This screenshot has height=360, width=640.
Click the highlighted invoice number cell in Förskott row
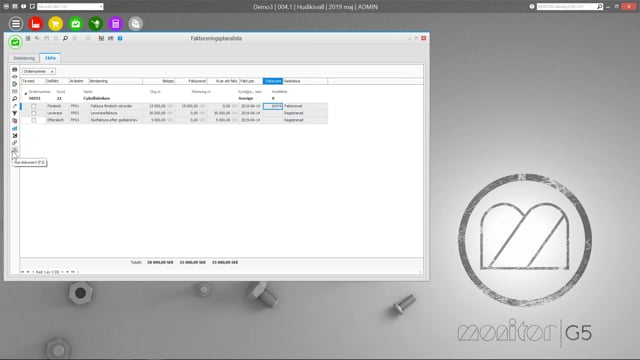point(273,106)
